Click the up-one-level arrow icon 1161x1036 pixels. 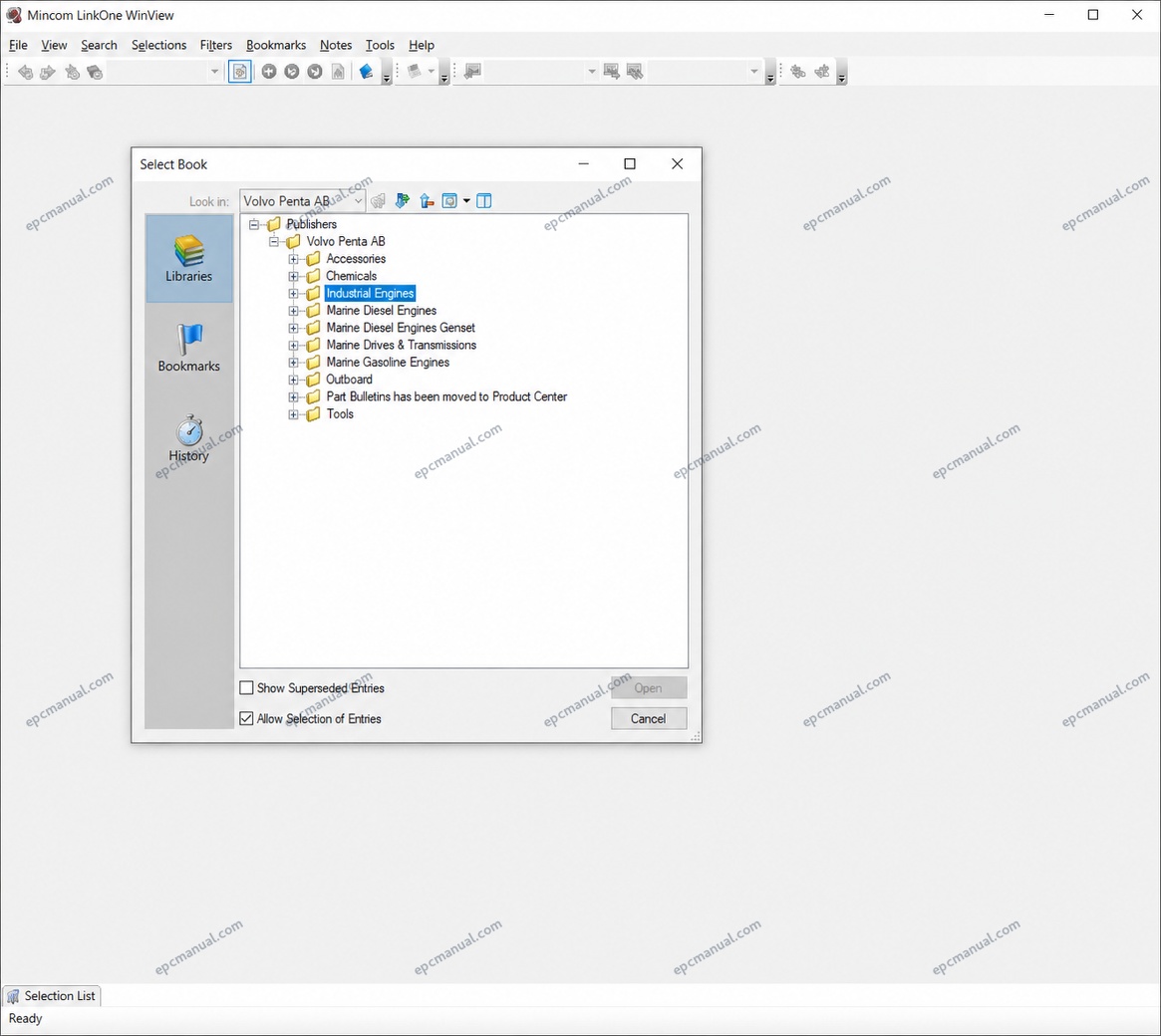click(x=427, y=200)
